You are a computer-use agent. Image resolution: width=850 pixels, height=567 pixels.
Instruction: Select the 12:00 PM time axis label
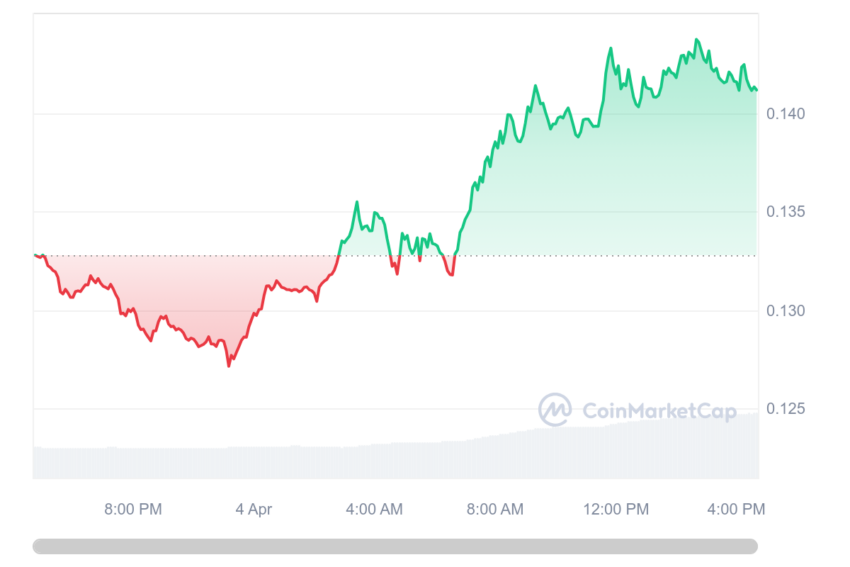pos(616,510)
